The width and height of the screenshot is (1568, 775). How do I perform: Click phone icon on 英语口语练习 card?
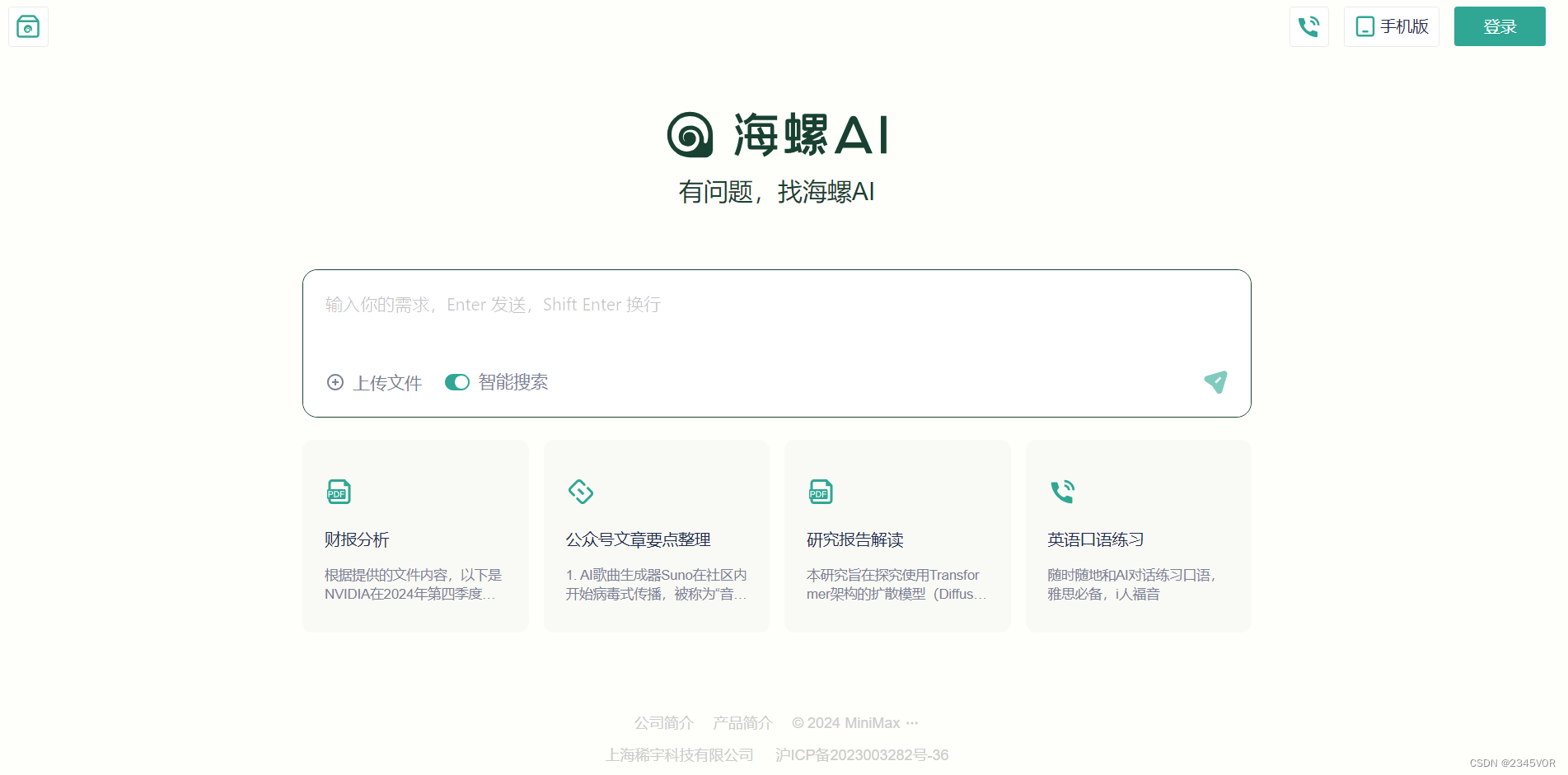click(x=1062, y=492)
